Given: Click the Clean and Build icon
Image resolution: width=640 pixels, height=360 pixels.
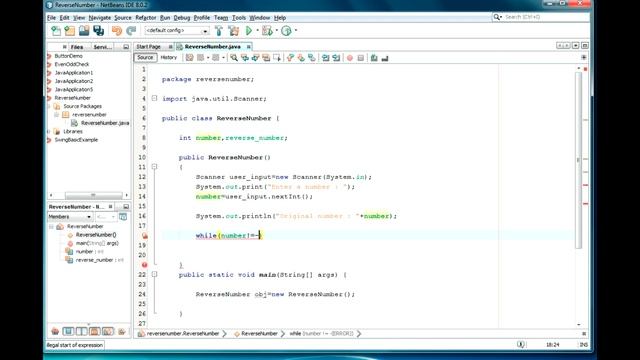Looking at the screenshot, I should (x=233, y=31).
